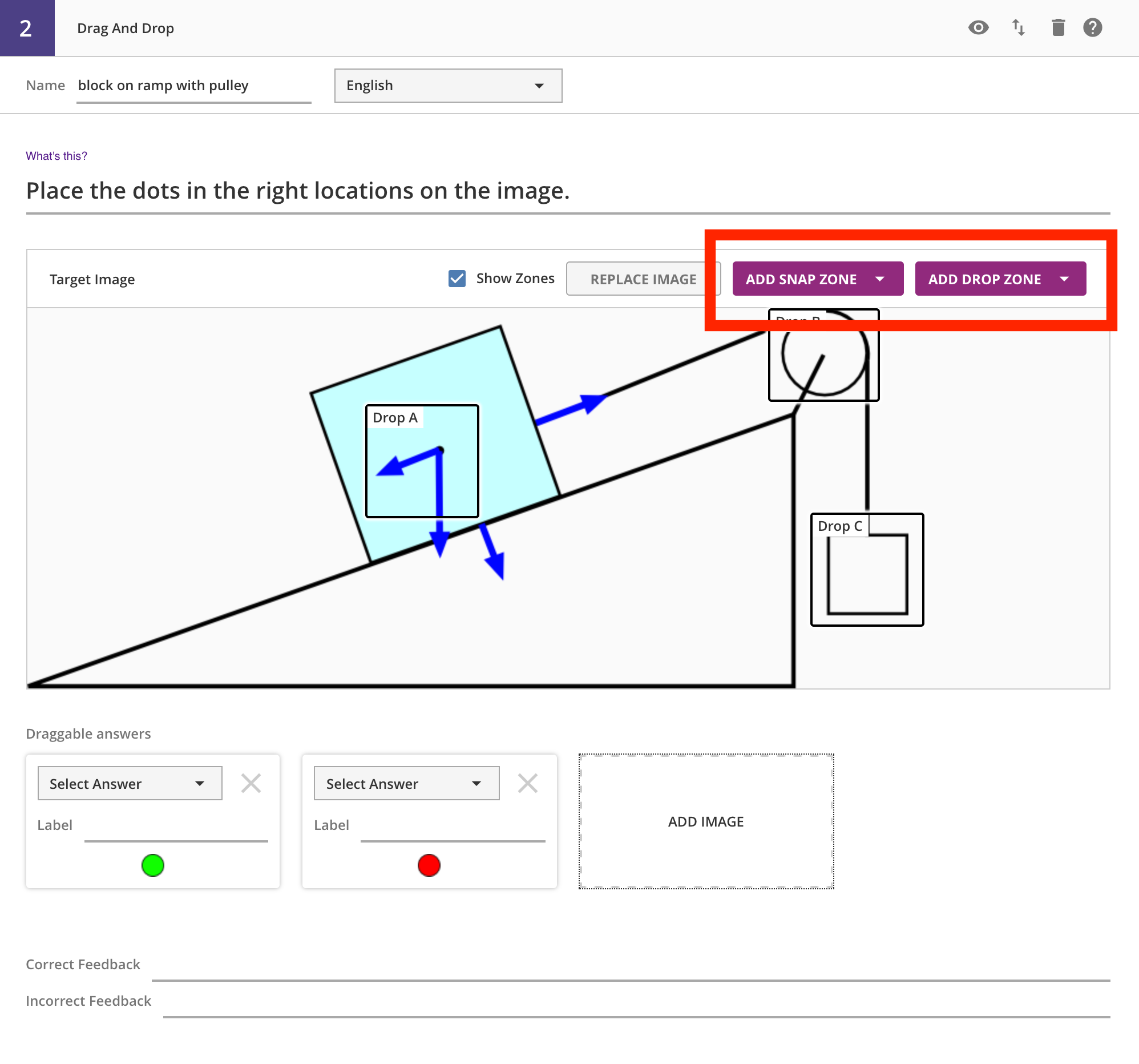Uncheck the Show Zones checkbox
This screenshot has width=1139, height=1064.
click(457, 279)
